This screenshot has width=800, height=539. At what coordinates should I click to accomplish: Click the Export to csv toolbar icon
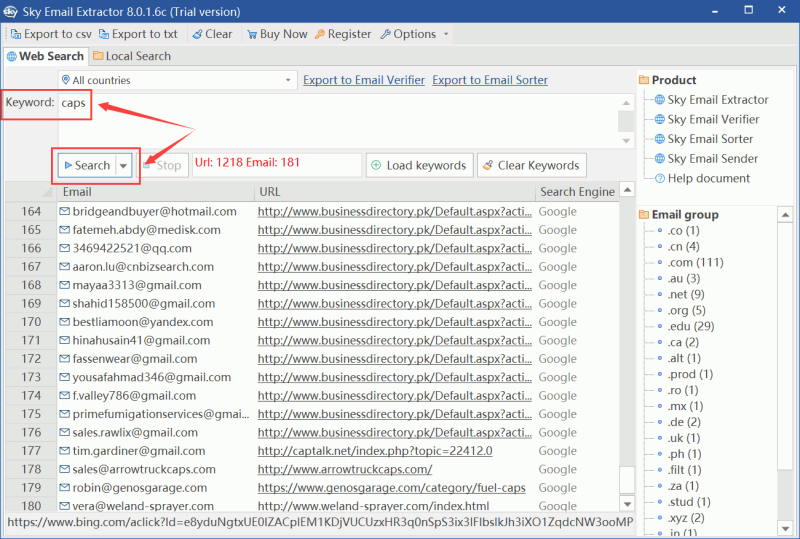[x=15, y=34]
